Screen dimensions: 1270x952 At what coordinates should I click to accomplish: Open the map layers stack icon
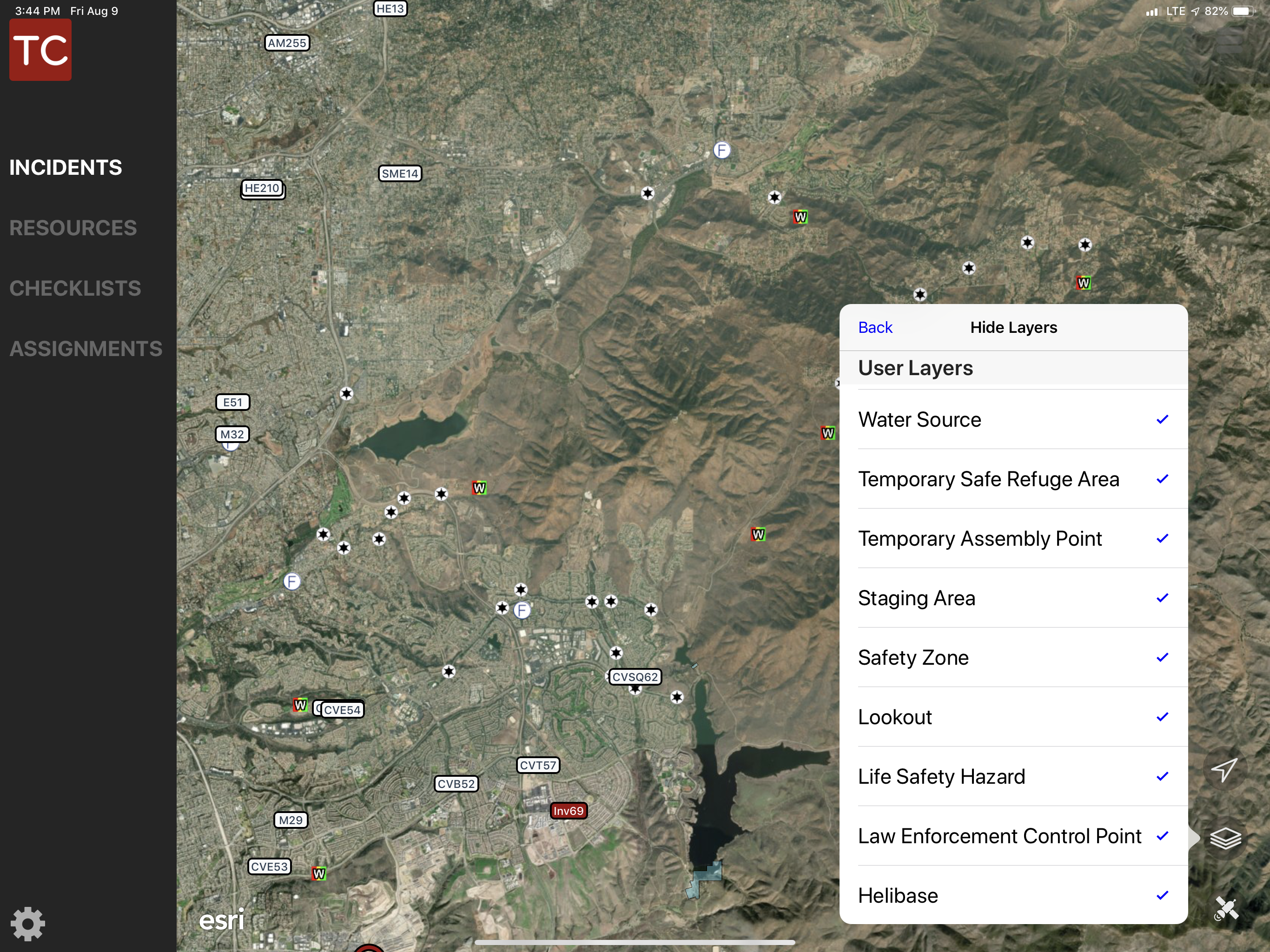1225,838
